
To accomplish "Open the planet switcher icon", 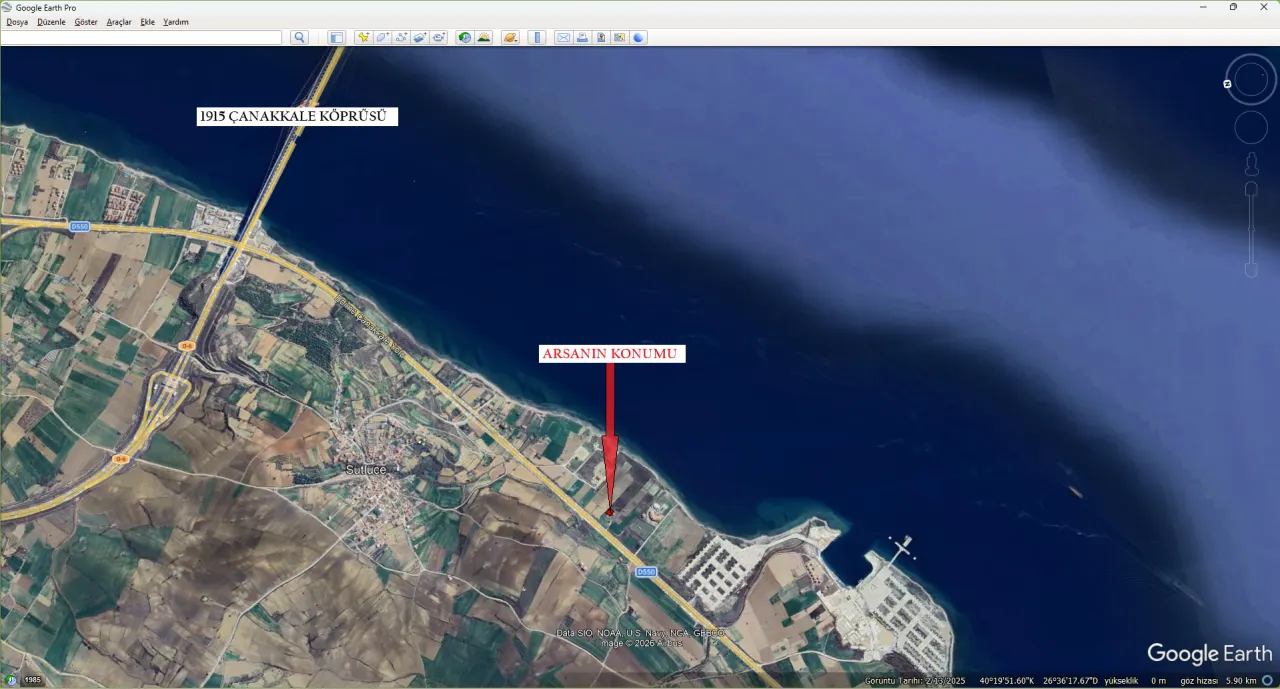I will click(511, 38).
